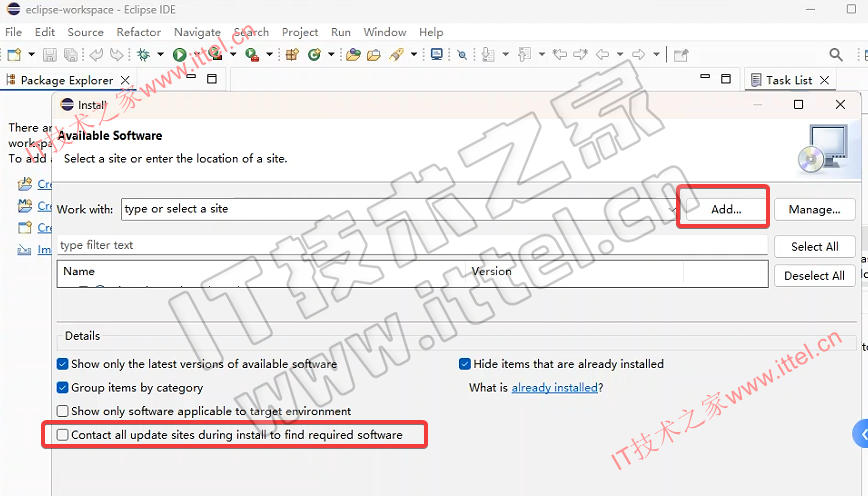
Task: Open the Navigate menu
Action: 197,32
